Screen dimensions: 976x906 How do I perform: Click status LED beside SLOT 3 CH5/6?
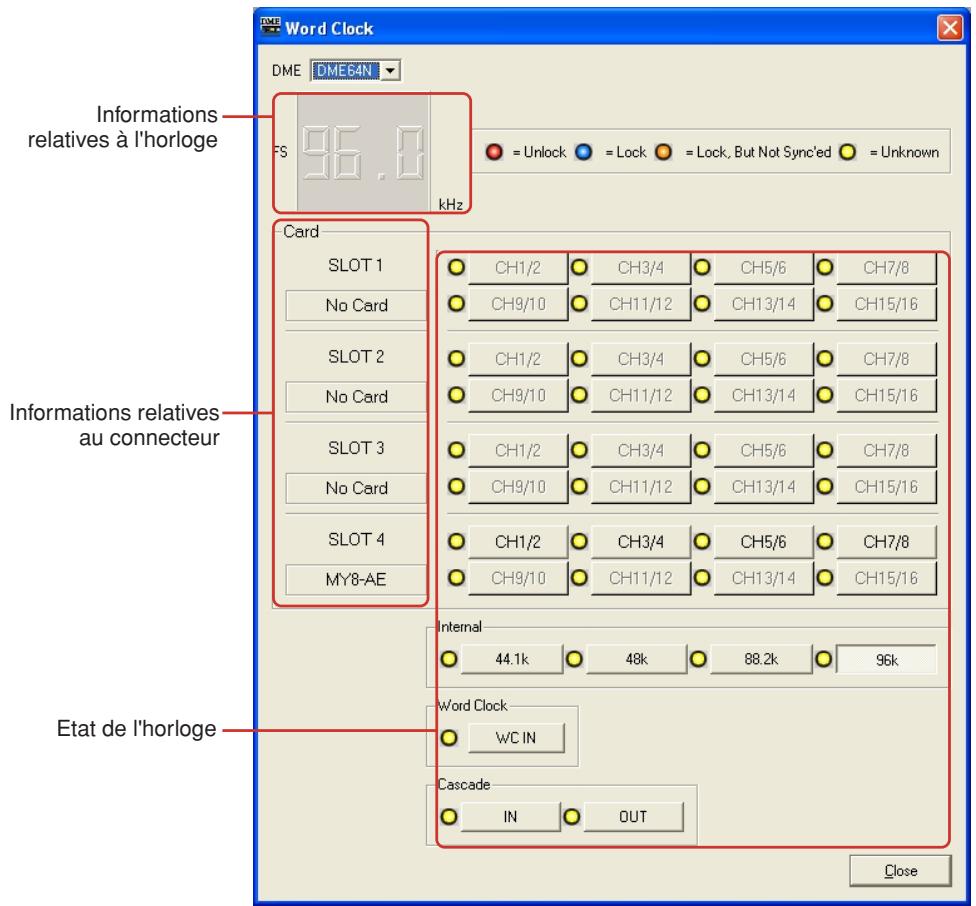coord(702,450)
